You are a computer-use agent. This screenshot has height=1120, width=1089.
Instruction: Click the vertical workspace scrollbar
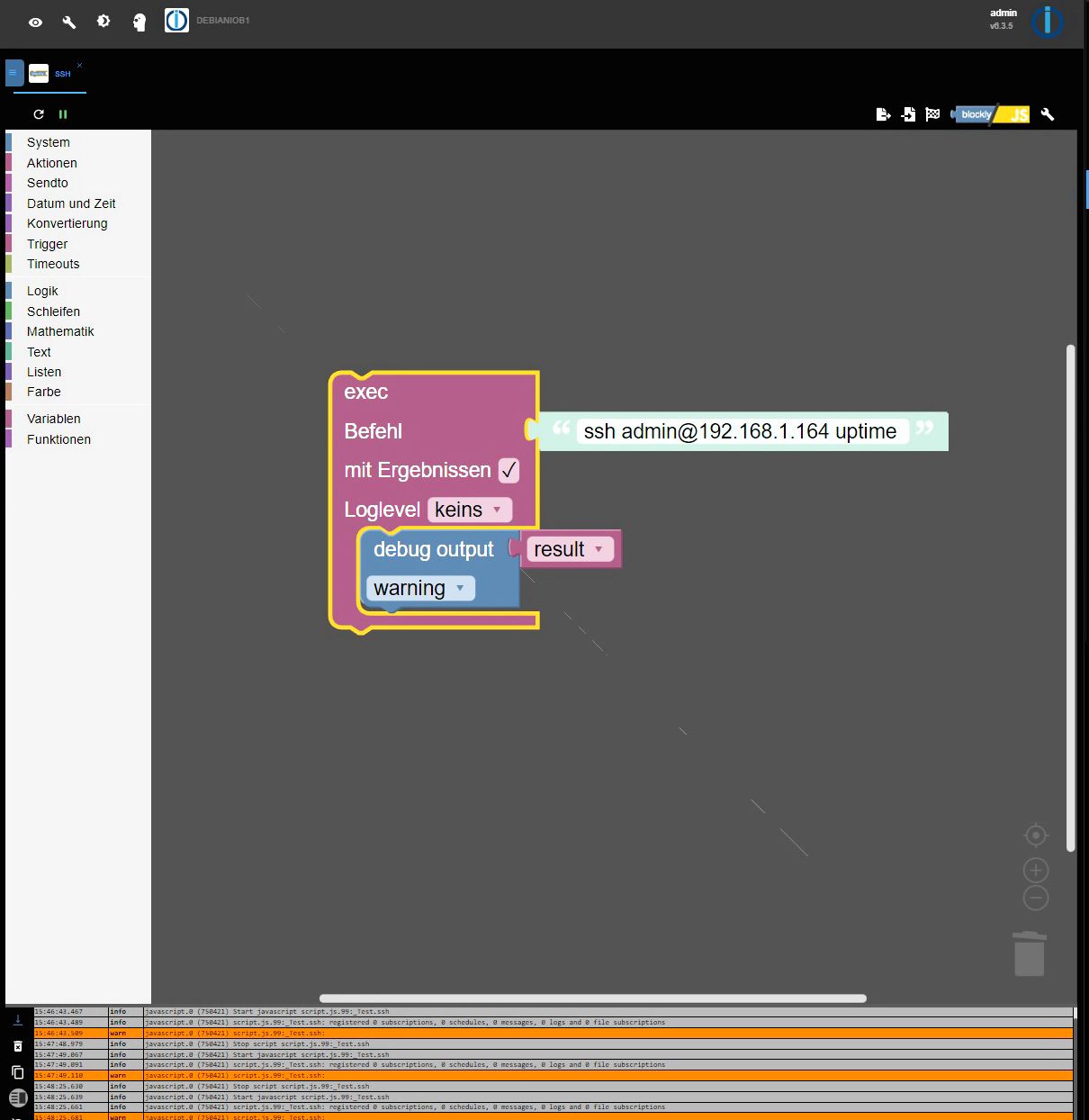pyautogui.click(x=1070, y=597)
